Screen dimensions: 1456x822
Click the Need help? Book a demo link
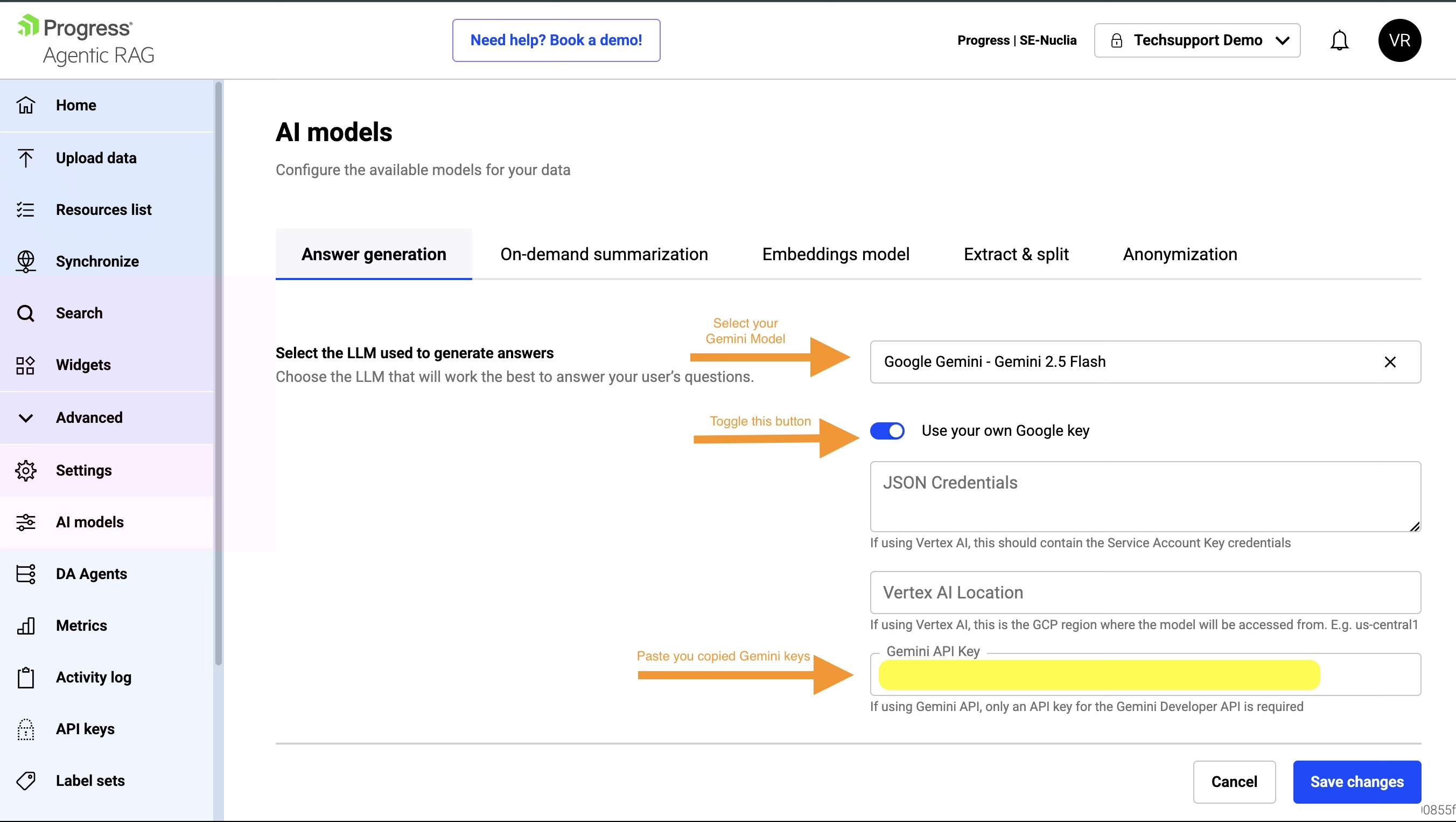[x=556, y=40]
